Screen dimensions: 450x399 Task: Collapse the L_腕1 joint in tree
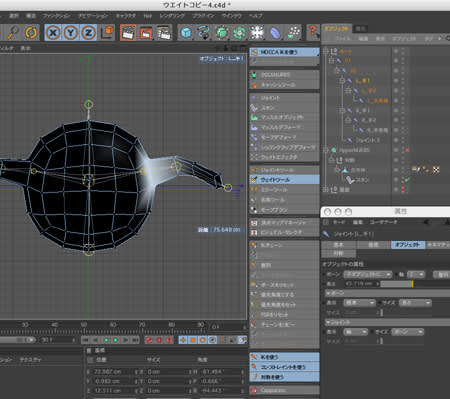(342, 81)
